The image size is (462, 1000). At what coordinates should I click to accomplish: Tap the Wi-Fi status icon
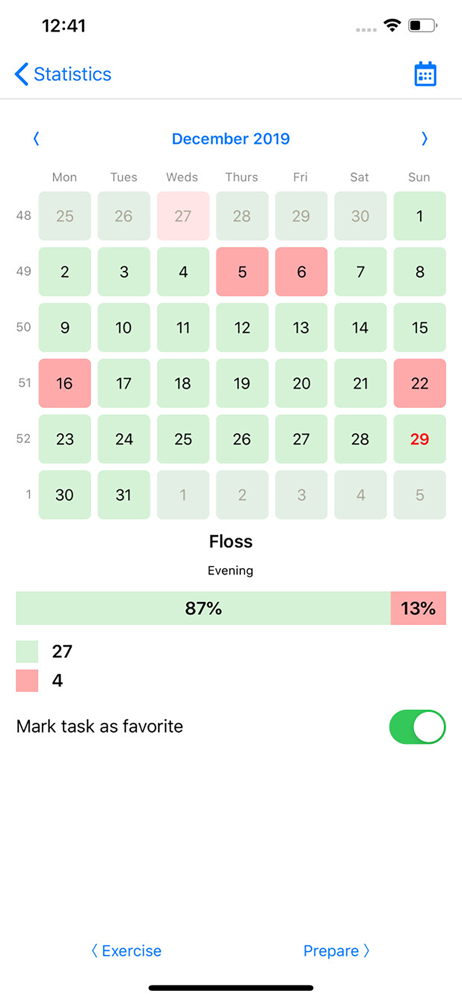point(392,26)
